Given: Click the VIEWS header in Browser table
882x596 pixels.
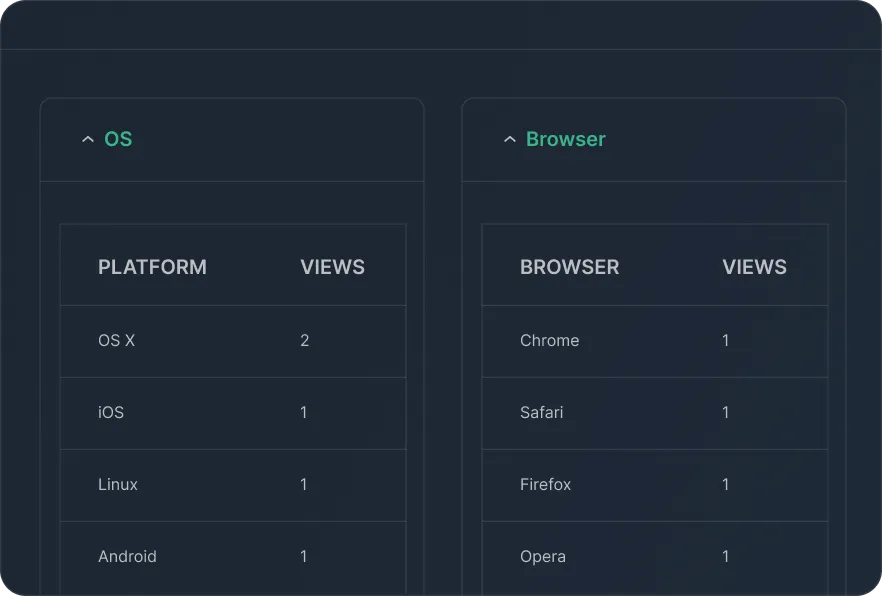Looking at the screenshot, I should coord(754,267).
